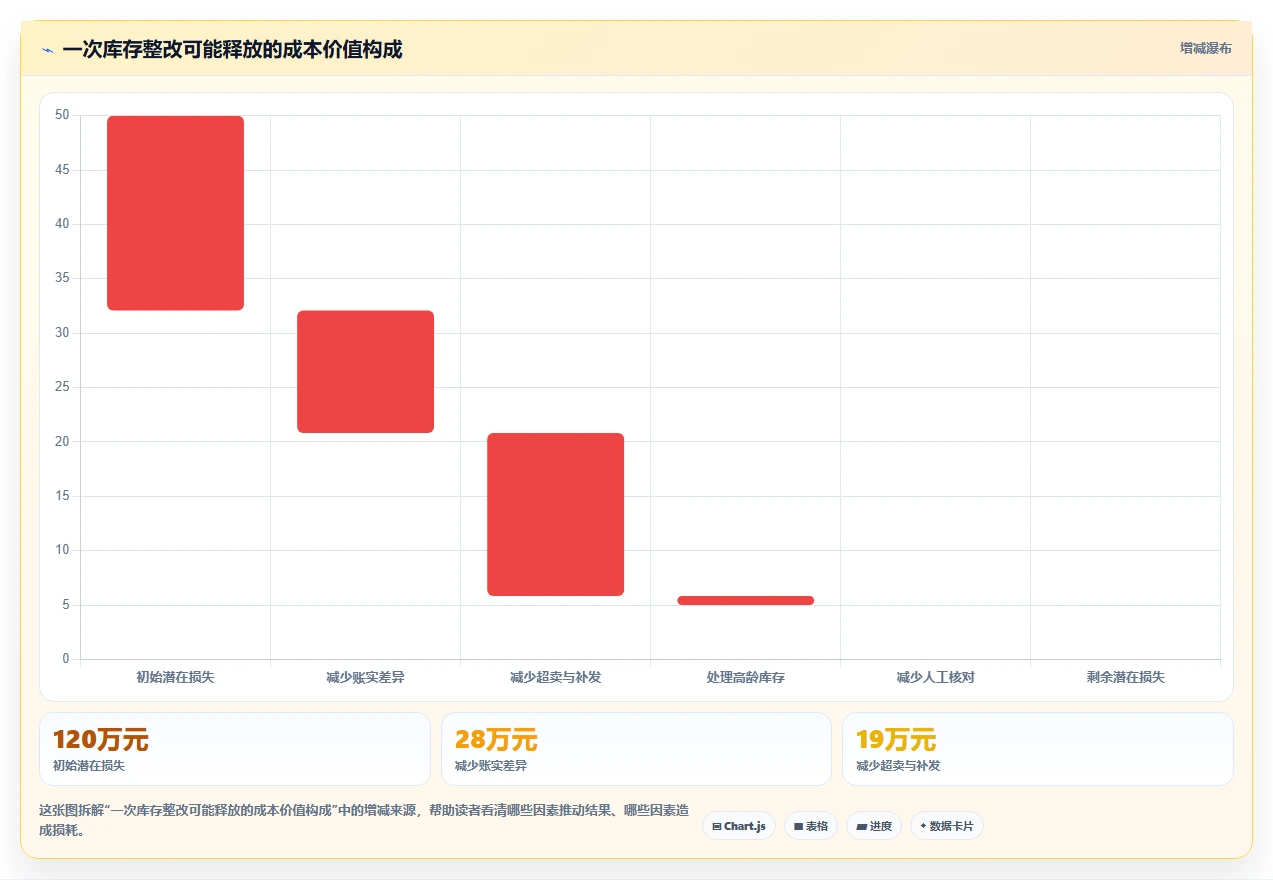This screenshot has height=880, width=1273.
Task: Click y-axis value 45
Action: point(62,170)
